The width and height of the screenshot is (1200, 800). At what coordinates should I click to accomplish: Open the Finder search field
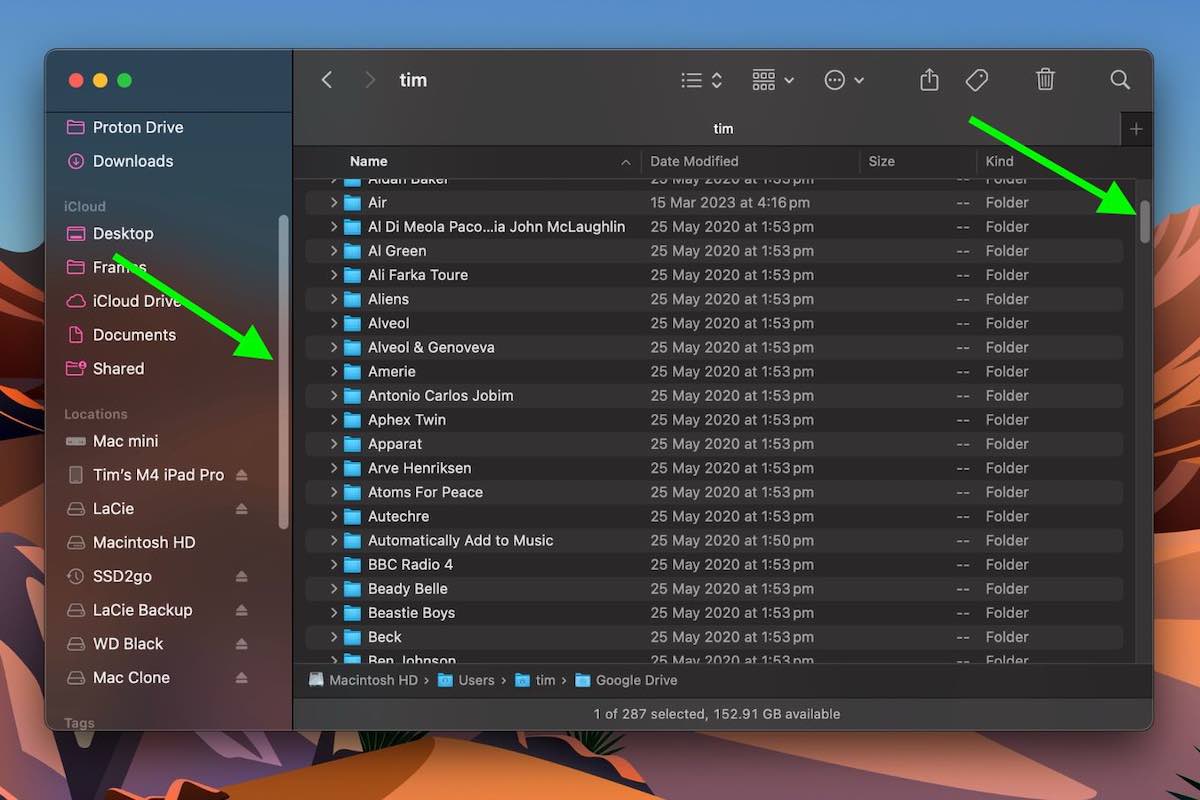1119,79
